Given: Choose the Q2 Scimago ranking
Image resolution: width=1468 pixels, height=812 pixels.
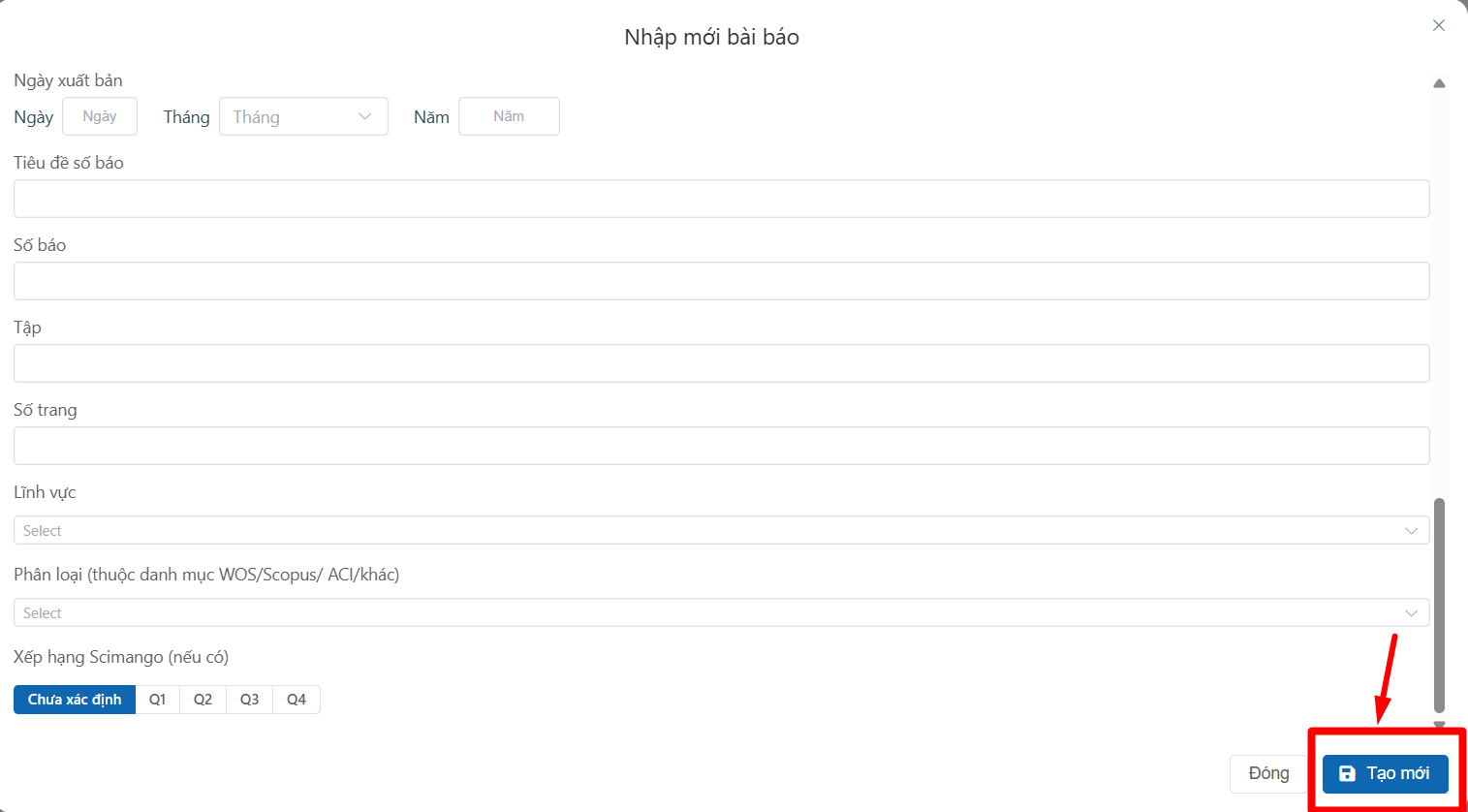Looking at the screenshot, I should tap(203, 700).
